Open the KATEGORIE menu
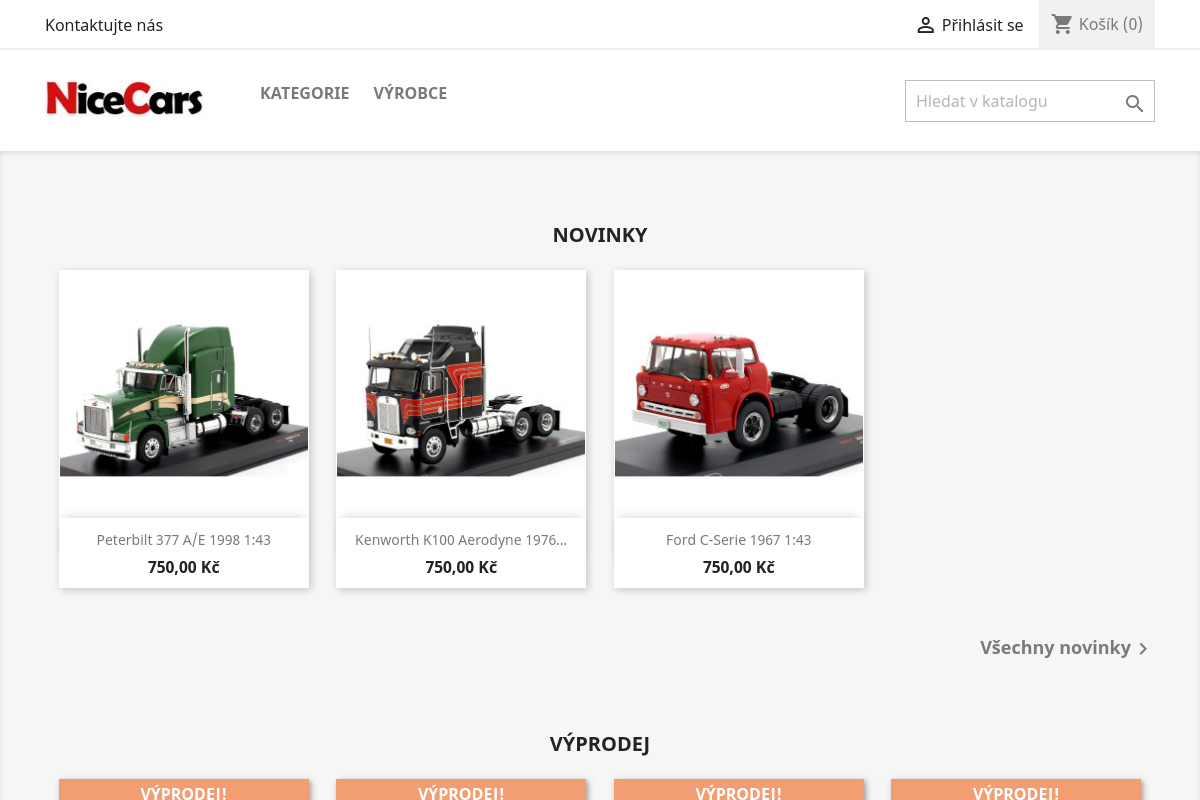 click(x=304, y=93)
